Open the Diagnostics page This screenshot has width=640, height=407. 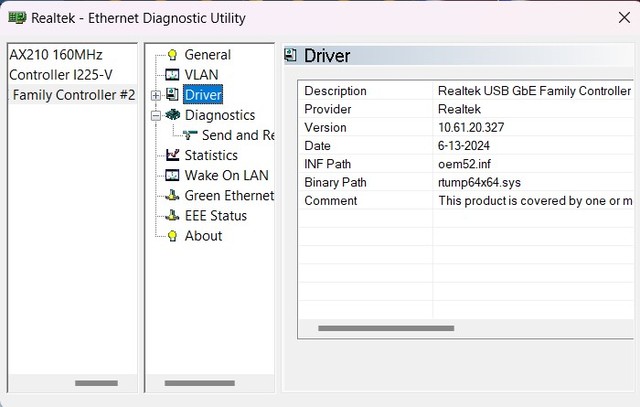pyautogui.click(x=220, y=115)
